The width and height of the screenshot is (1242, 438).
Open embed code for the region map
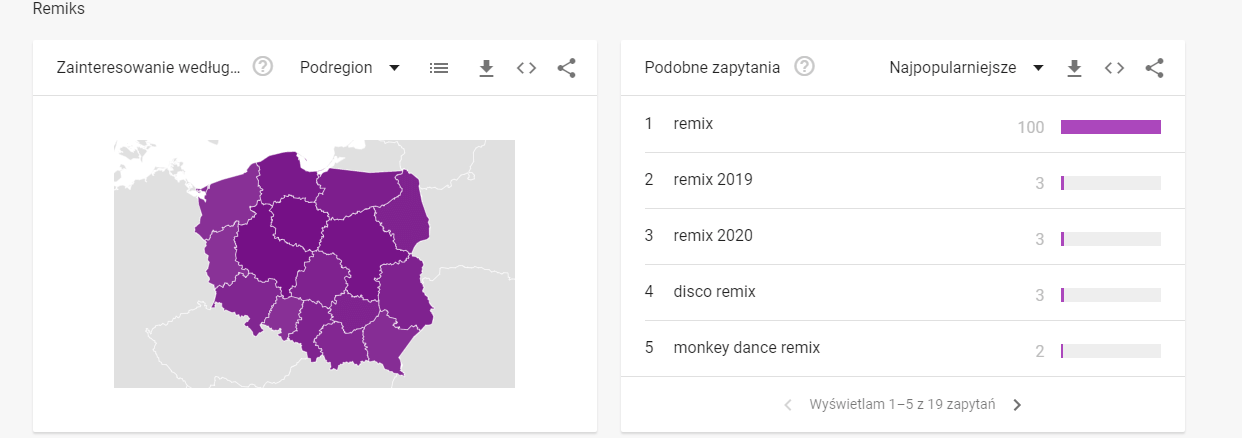click(527, 68)
